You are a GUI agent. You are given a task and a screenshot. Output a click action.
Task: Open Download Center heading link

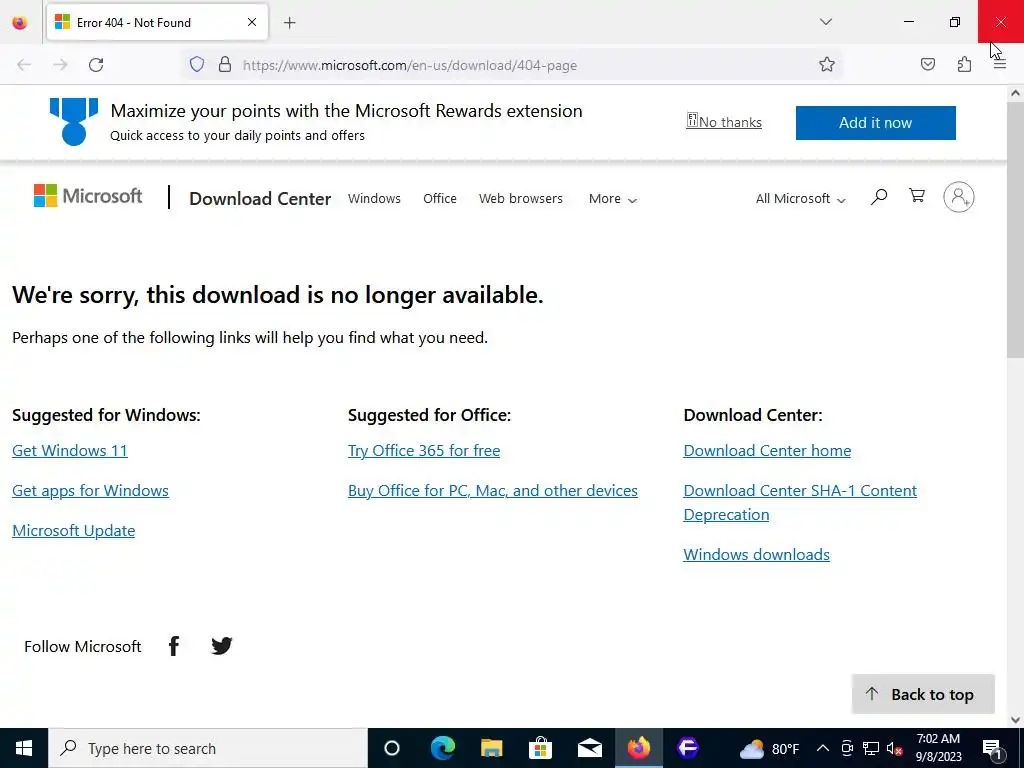point(260,199)
